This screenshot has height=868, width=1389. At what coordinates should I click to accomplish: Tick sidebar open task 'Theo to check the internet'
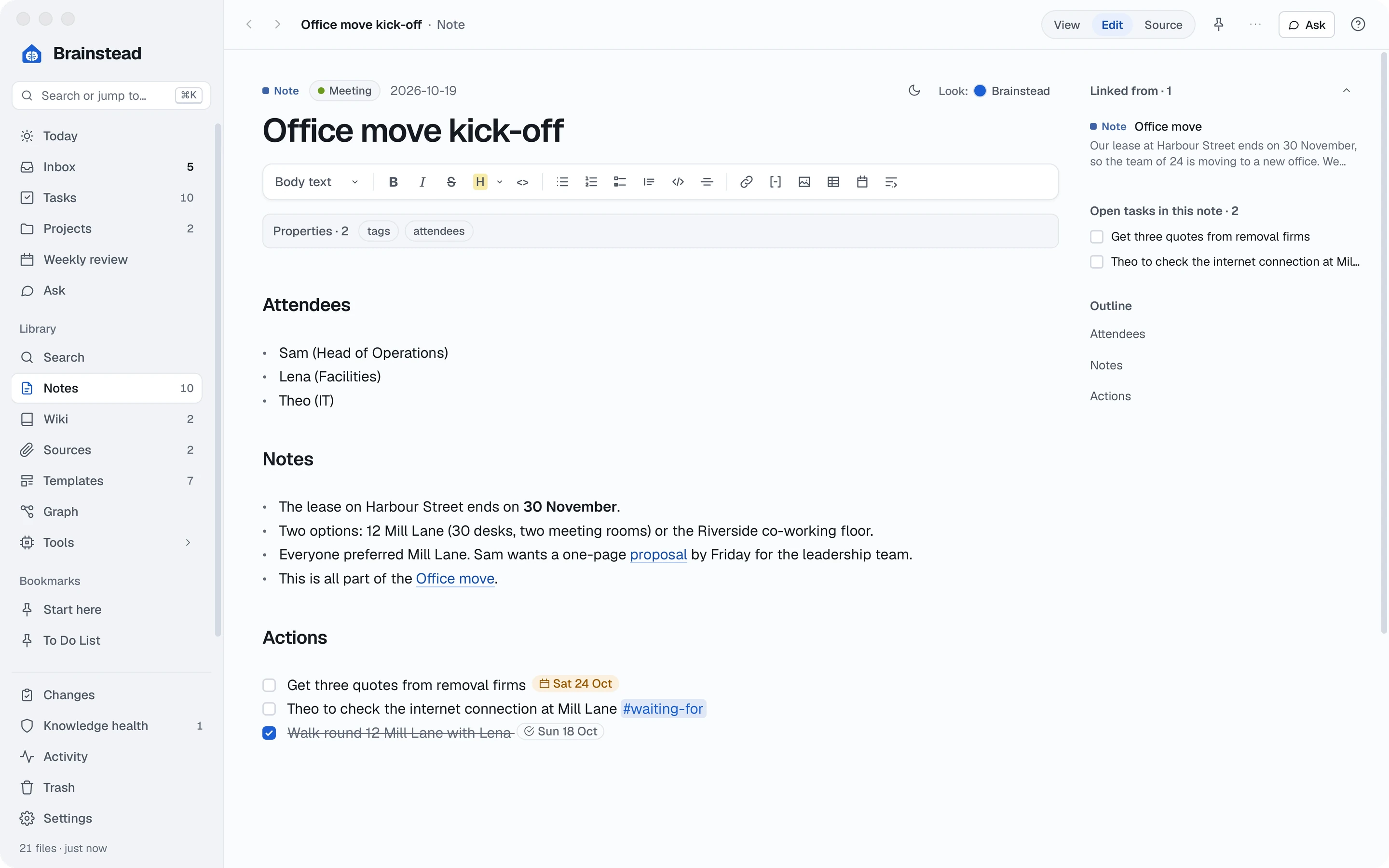1097,262
